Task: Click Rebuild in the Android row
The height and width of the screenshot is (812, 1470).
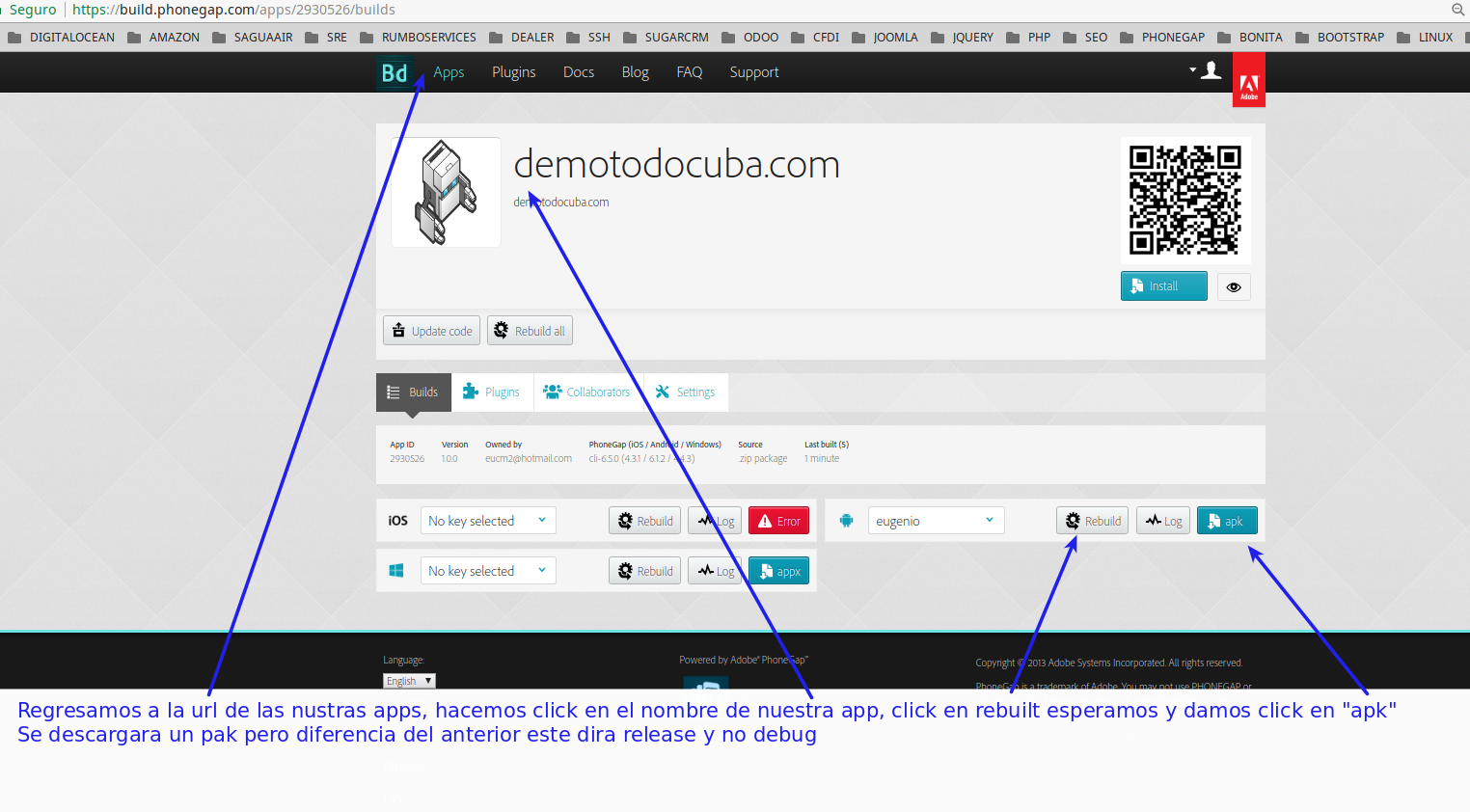Action: 1093,521
